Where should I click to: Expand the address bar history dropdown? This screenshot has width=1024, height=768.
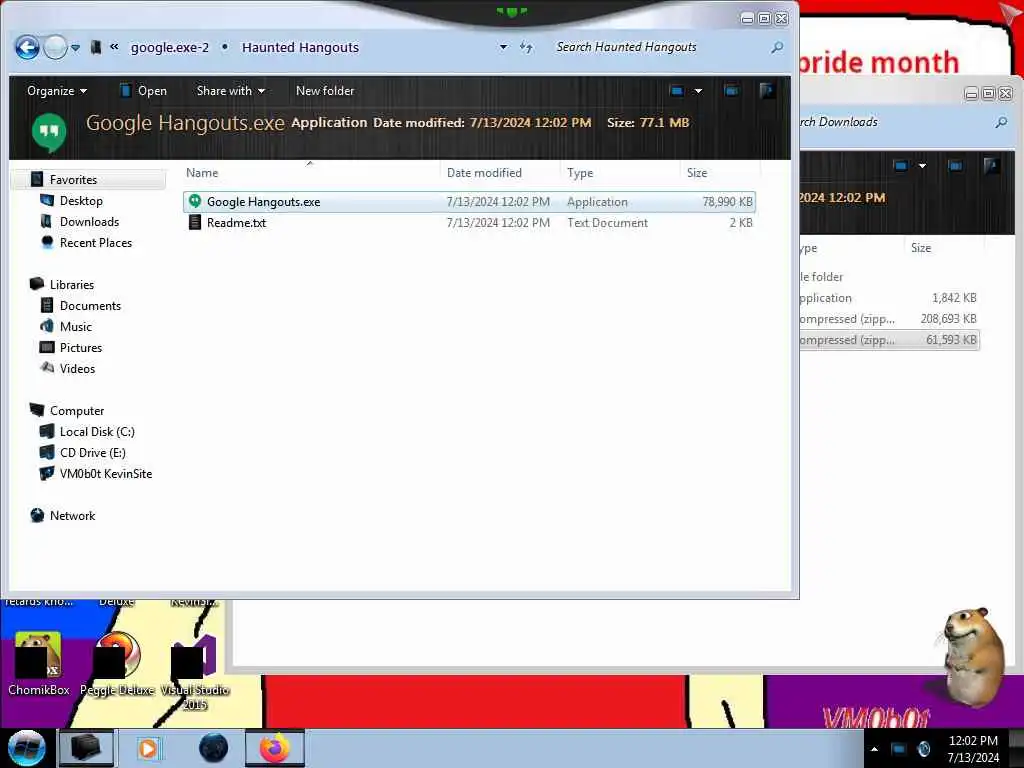(x=504, y=47)
